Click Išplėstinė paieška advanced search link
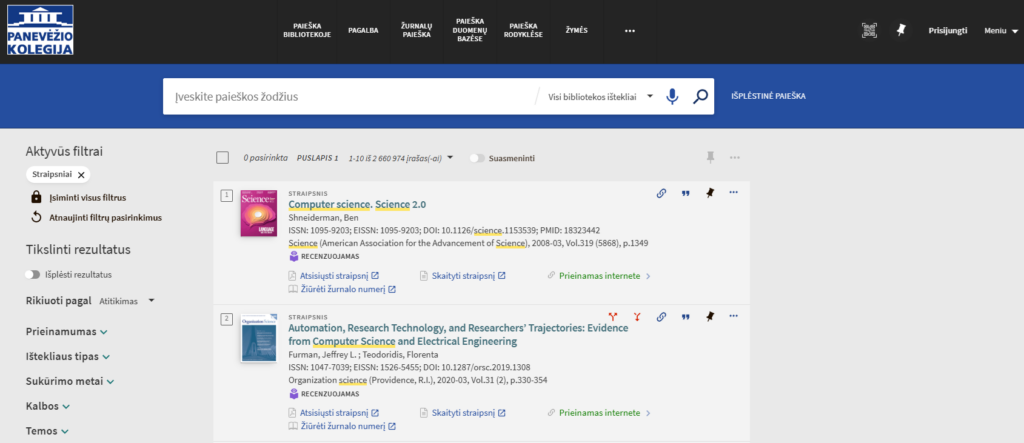 (x=768, y=97)
